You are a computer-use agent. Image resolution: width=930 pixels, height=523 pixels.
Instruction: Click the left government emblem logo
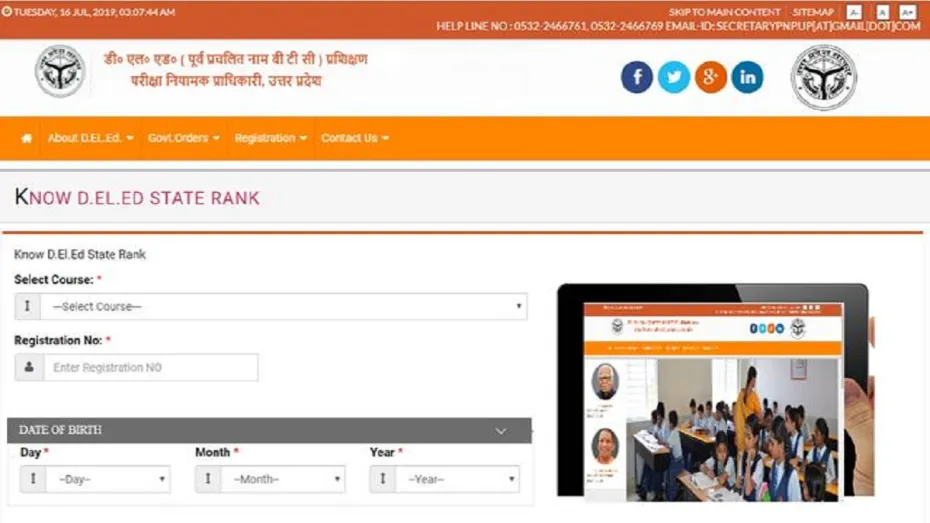point(60,71)
